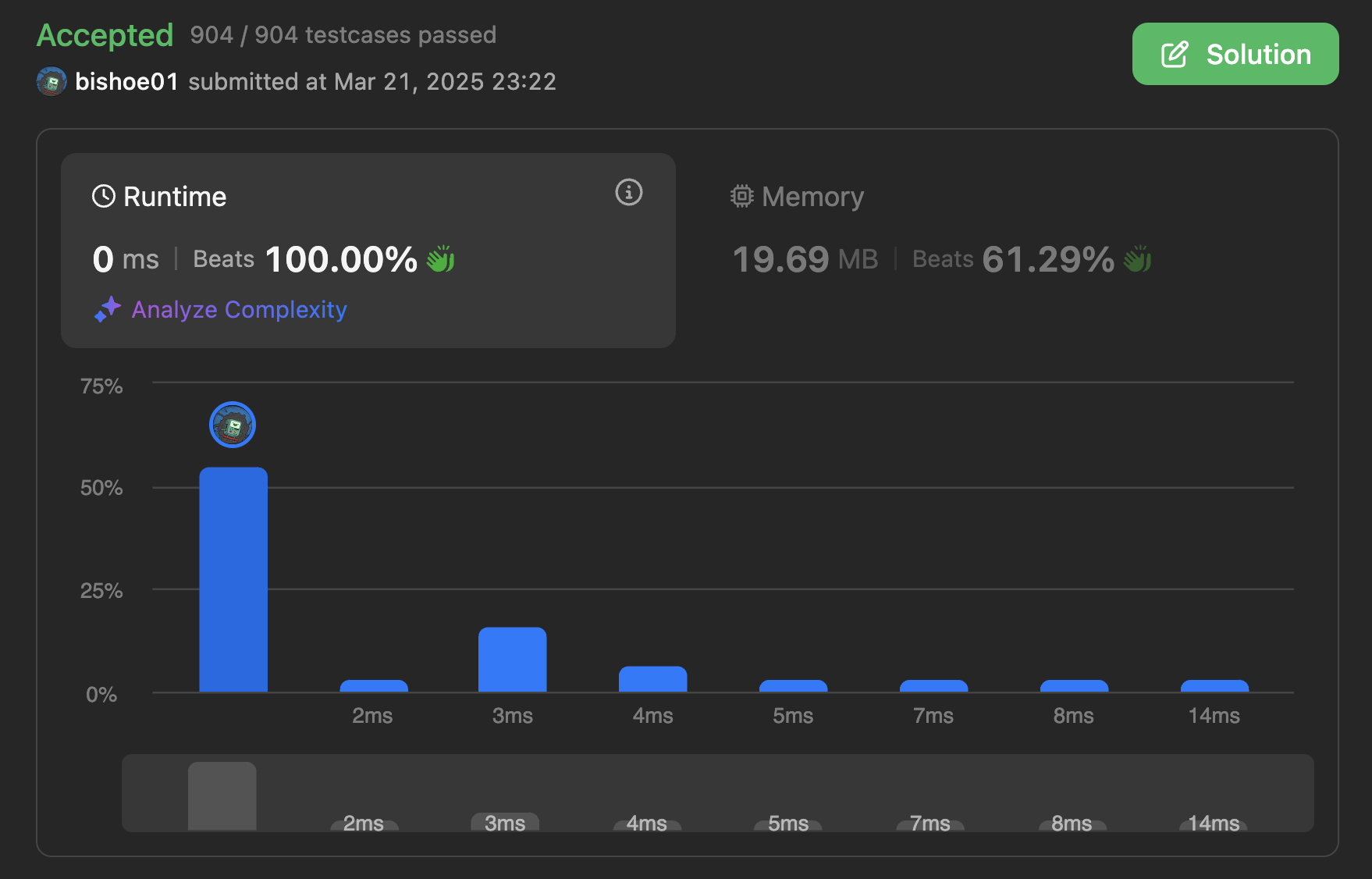1372x879 pixels.
Task: Click the chip icon beside Memory
Action: pyautogui.click(x=741, y=196)
